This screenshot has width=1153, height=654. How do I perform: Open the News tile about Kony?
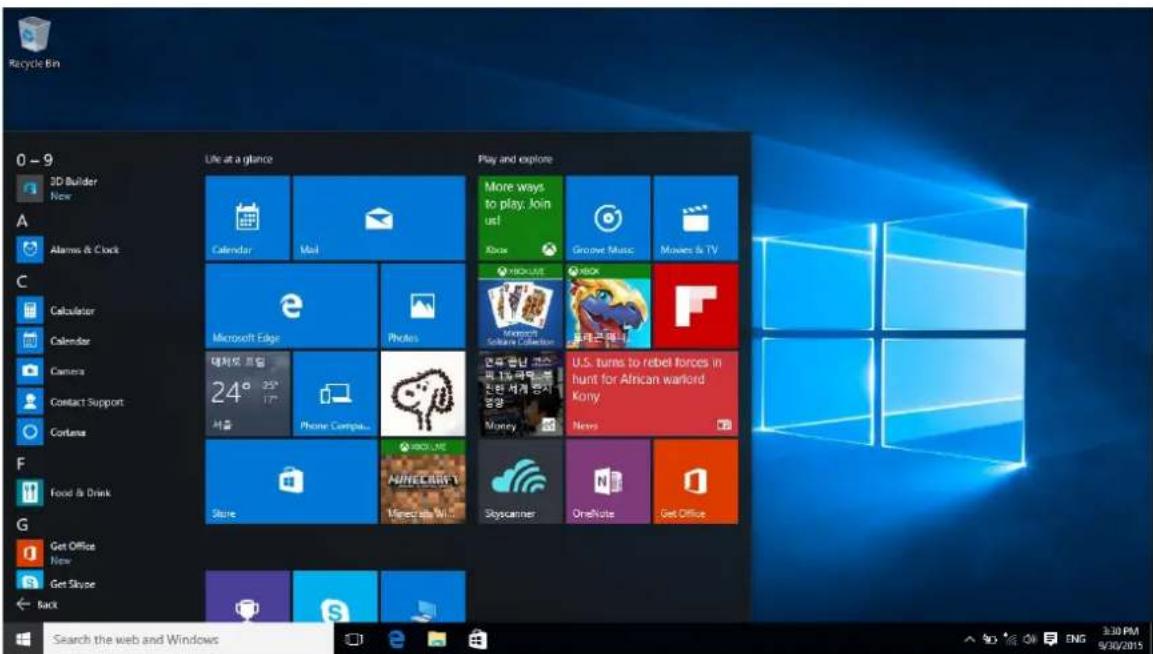[652, 394]
